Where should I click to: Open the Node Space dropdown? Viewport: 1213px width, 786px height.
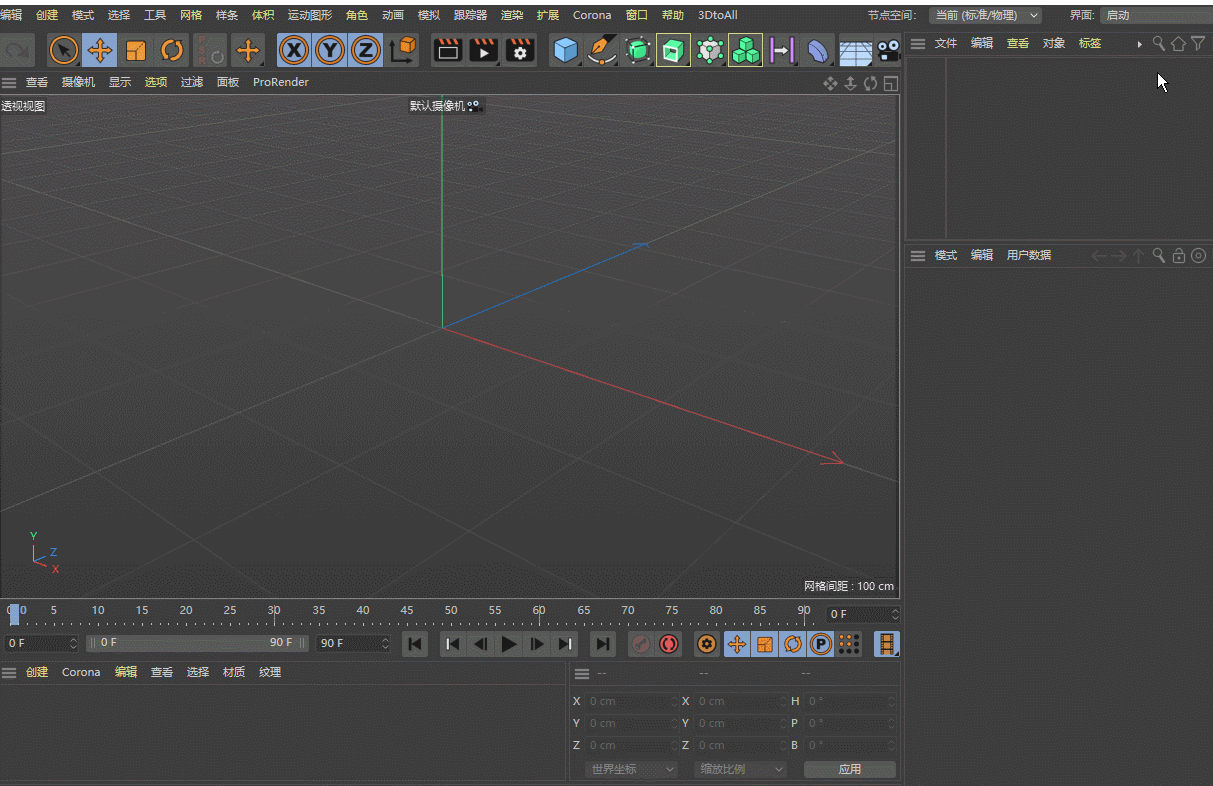click(985, 15)
